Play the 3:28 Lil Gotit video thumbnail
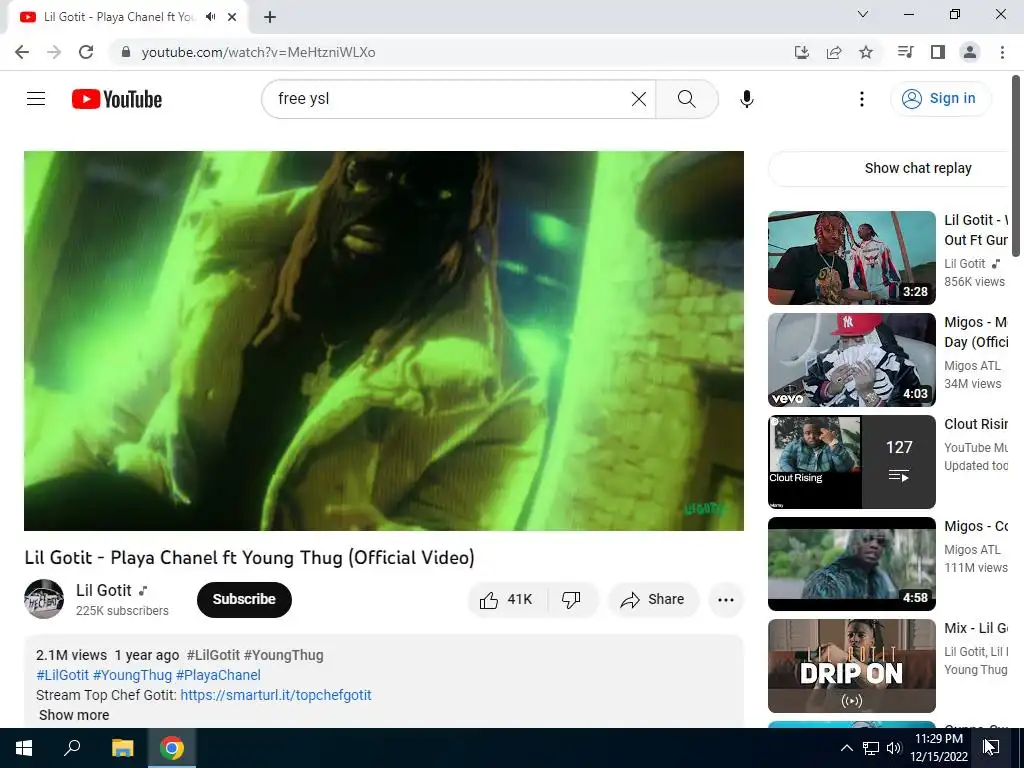Screen dimensions: 1024x768 coord(852,258)
